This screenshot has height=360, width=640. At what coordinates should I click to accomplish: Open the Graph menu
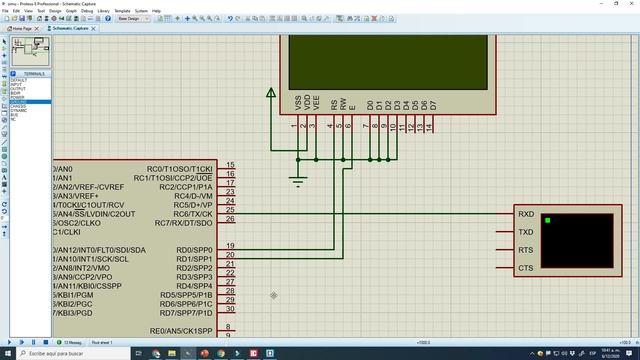(71, 11)
